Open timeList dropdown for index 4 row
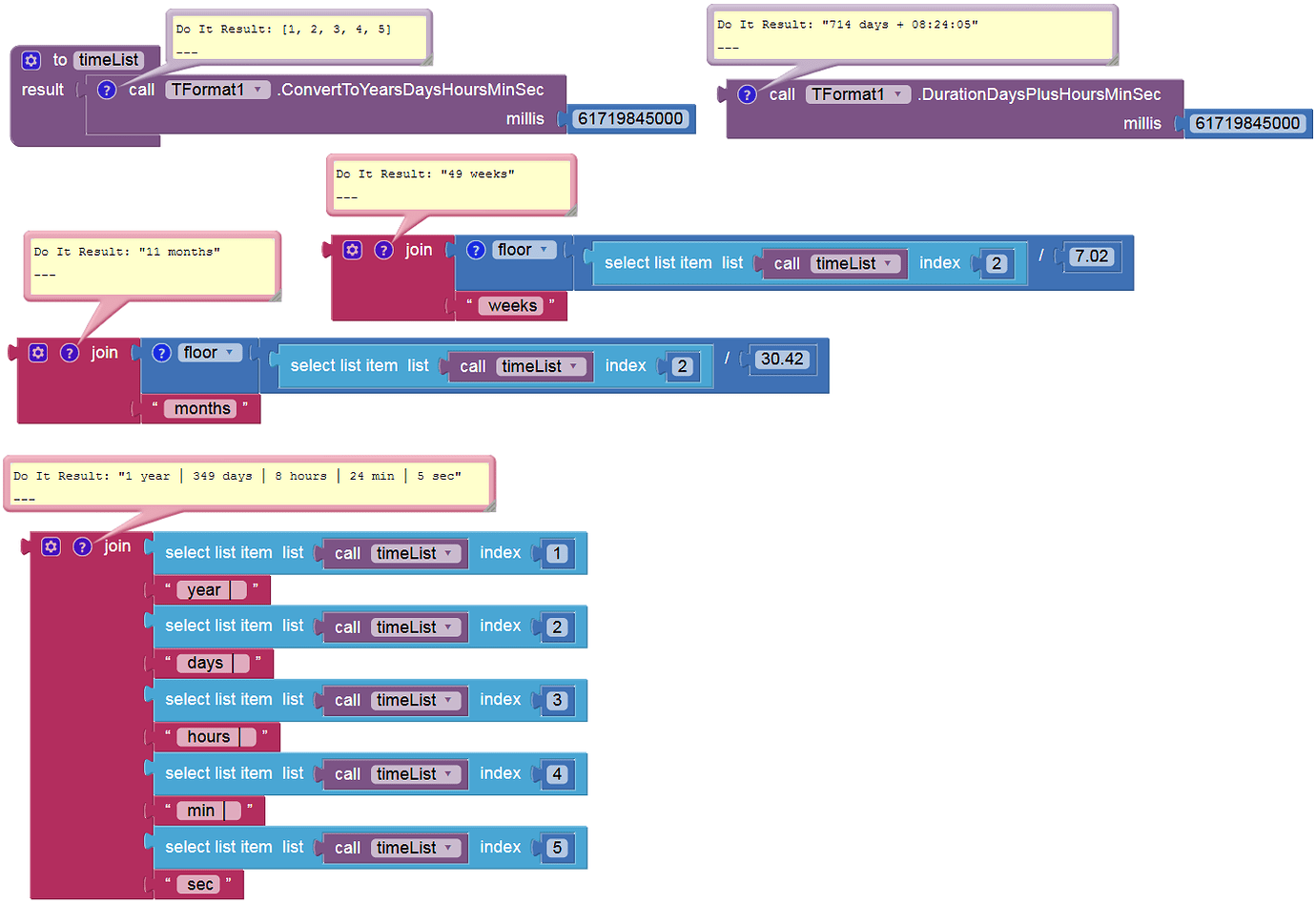Viewport: 1316px width, 904px height. pos(416,774)
